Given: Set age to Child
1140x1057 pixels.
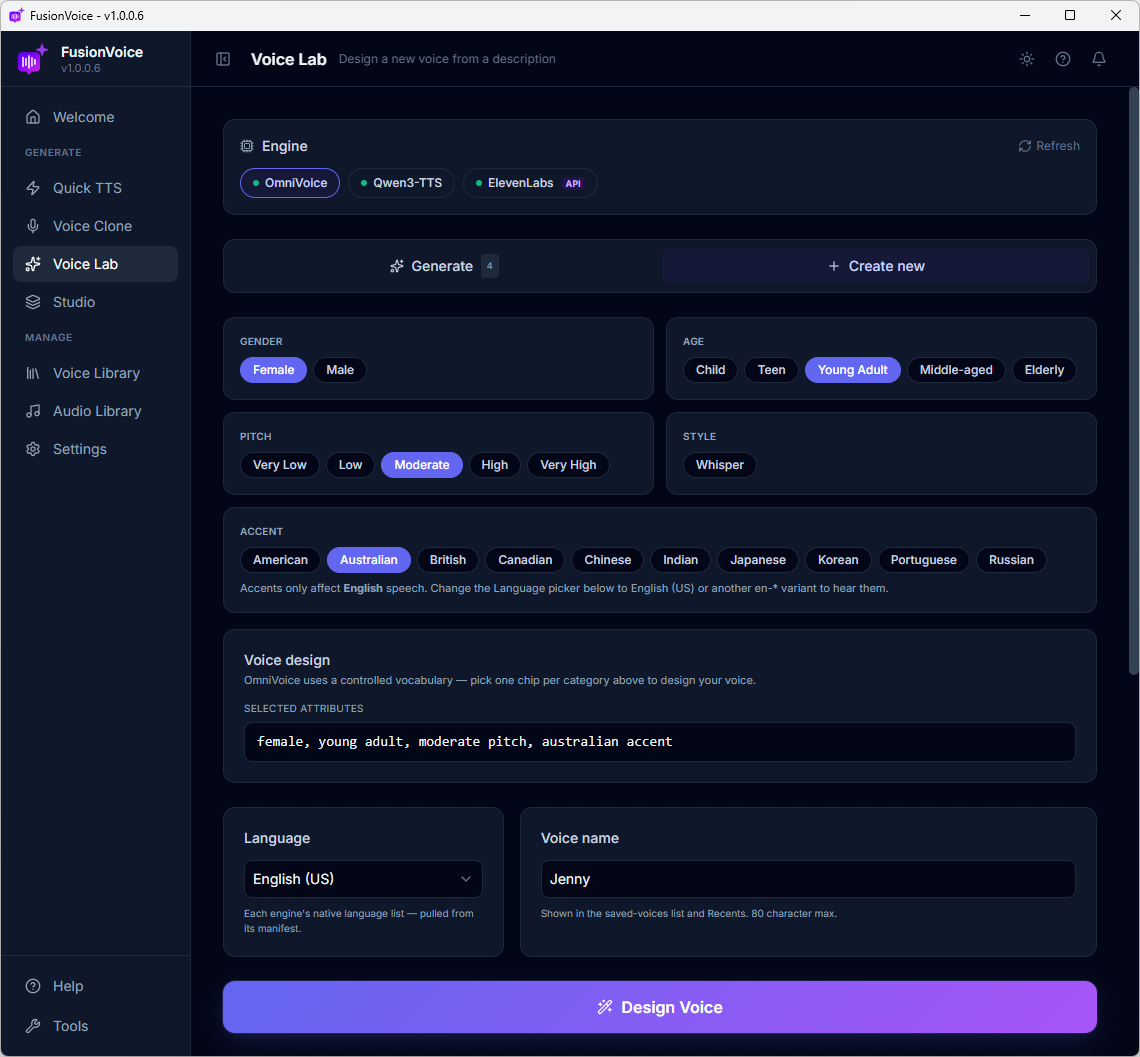Looking at the screenshot, I should (710, 370).
